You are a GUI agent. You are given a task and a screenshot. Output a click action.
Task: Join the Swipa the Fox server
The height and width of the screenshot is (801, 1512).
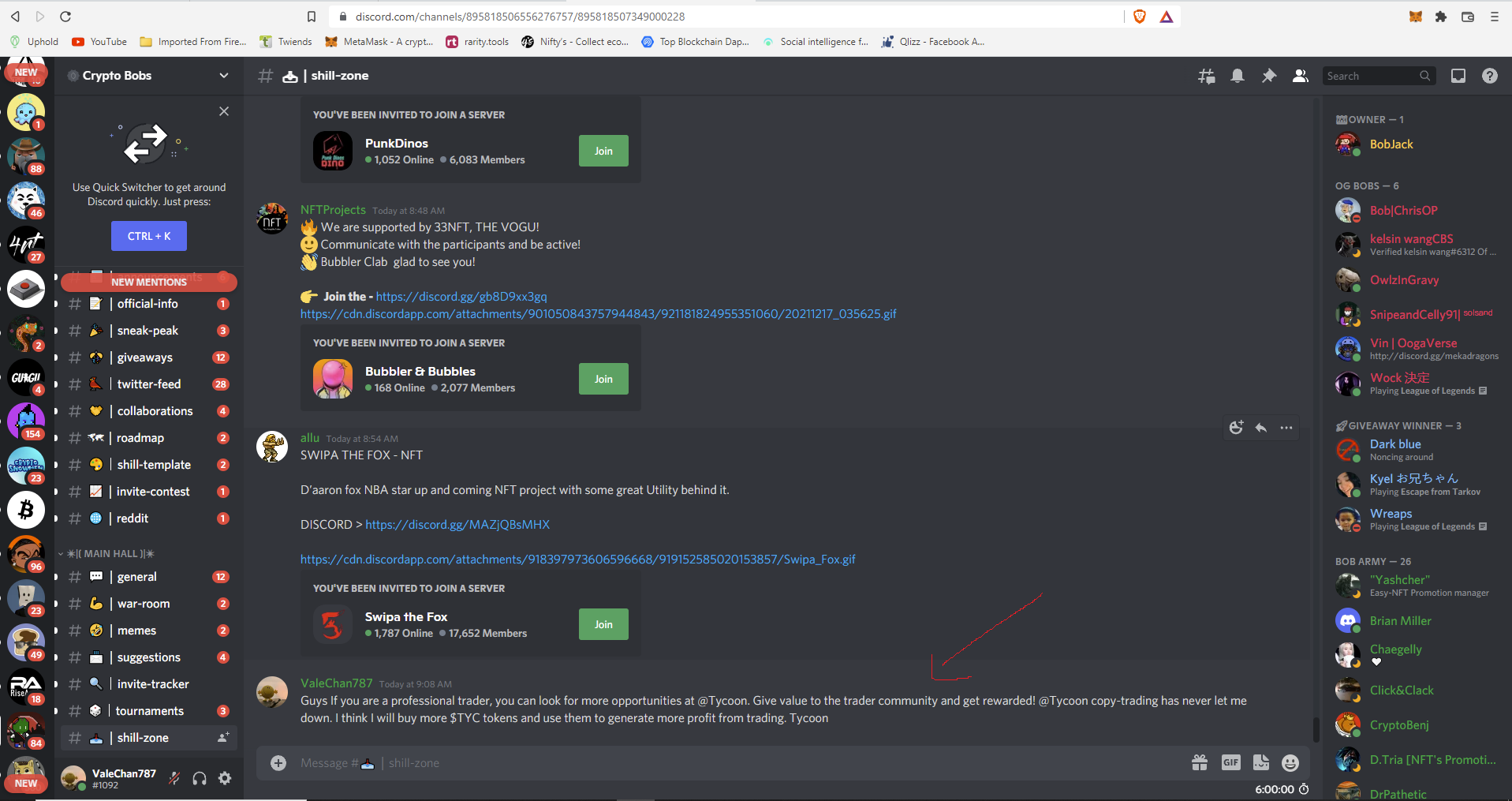(x=603, y=624)
